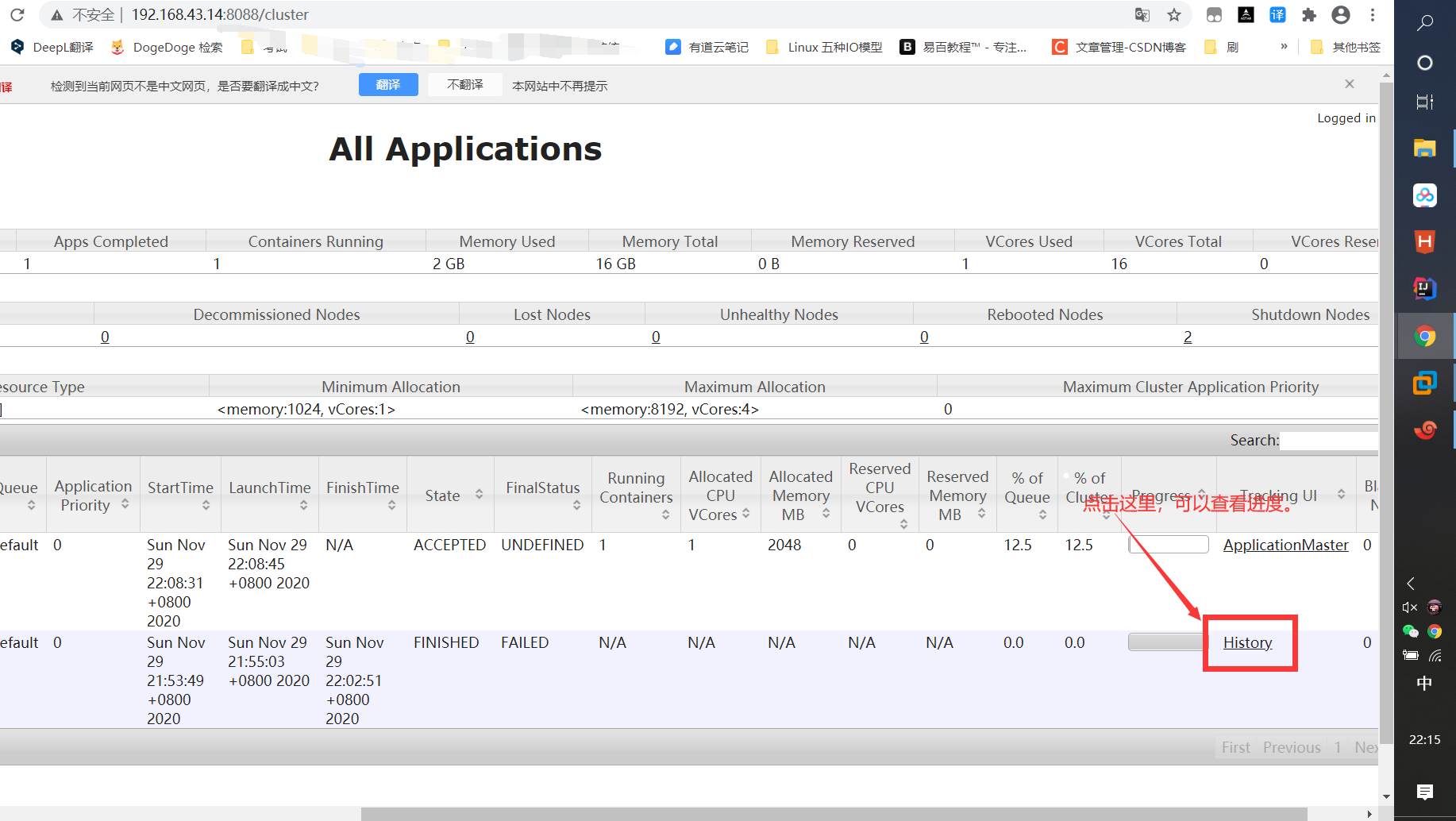
Task: Click 本网站中不再提示 link
Action: click(560, 86)
